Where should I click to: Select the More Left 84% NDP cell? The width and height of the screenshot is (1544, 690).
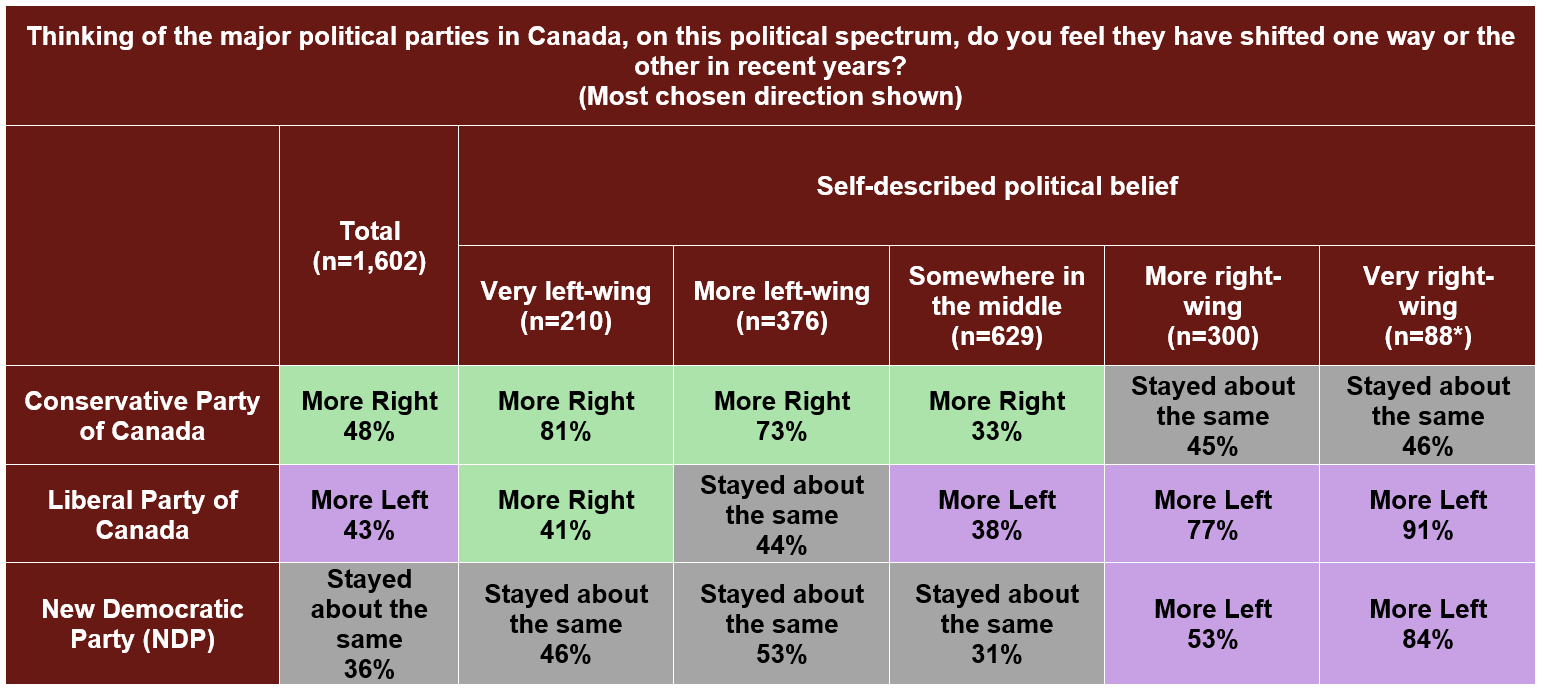click(1427, 623)
